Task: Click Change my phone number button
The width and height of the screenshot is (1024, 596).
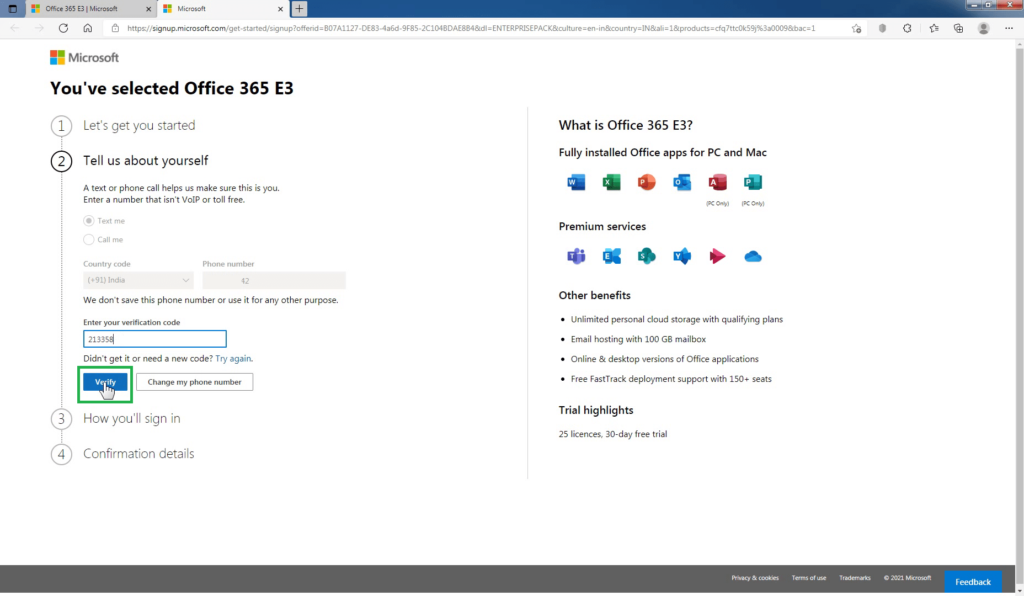Action: (x=195, y=382)
